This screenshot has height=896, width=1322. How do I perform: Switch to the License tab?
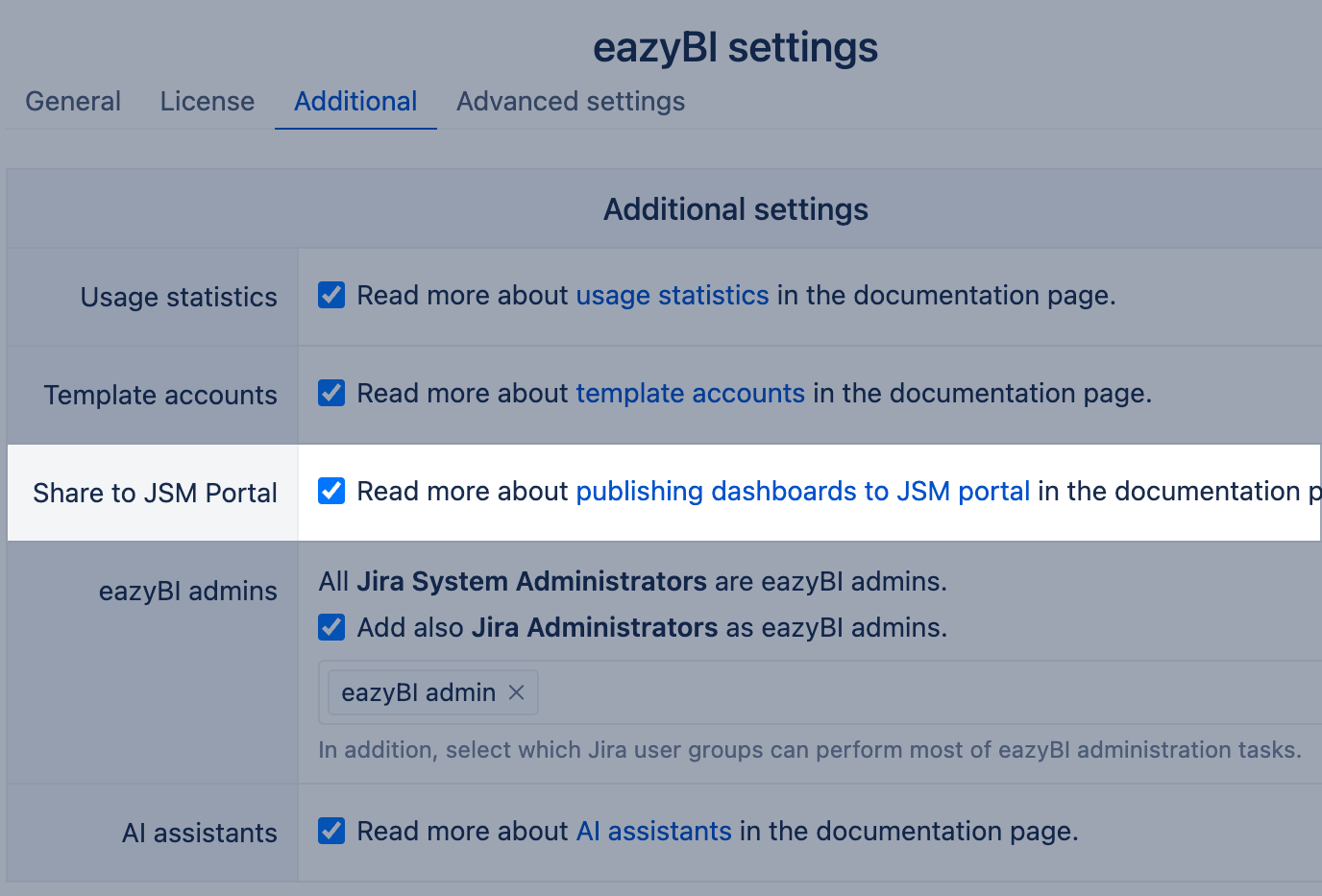tap(208, 102)
